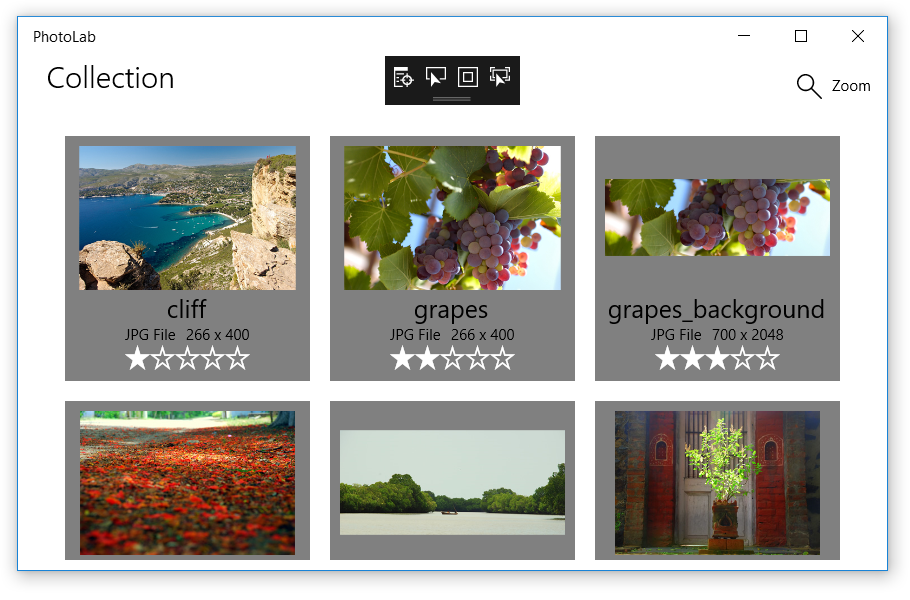Click the Zoom magnifier icon

[x=808, y=86]
